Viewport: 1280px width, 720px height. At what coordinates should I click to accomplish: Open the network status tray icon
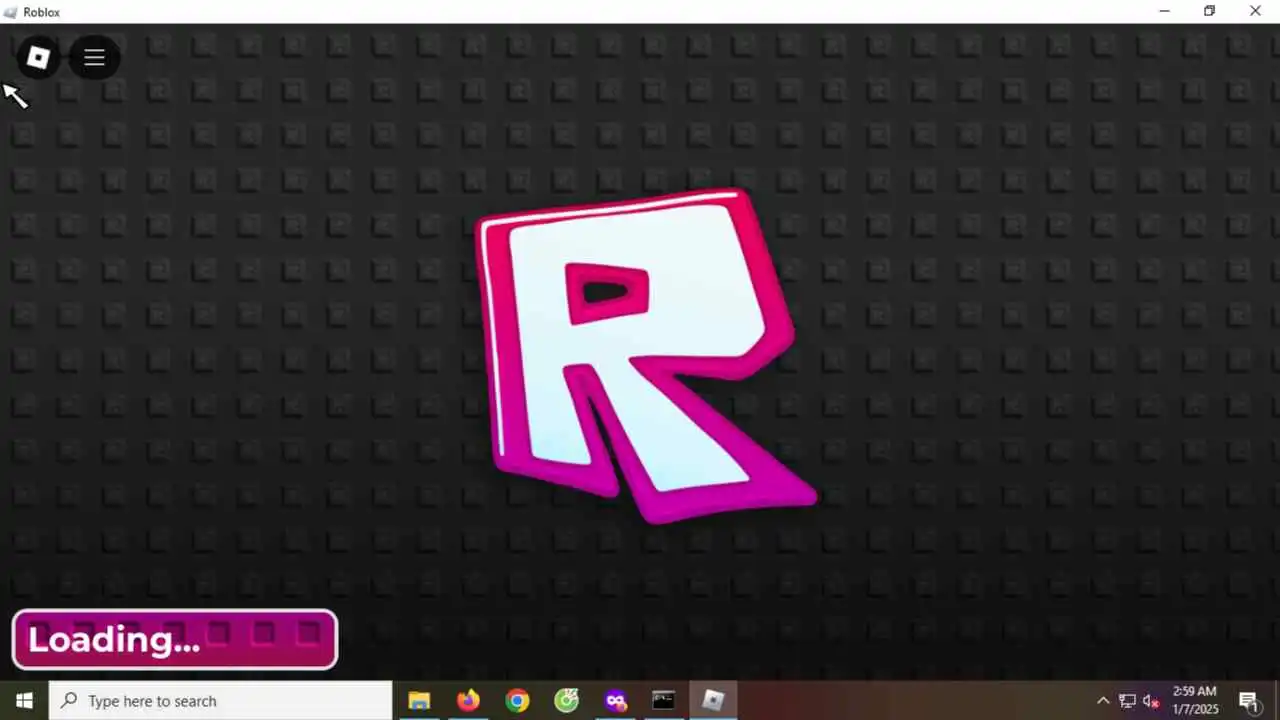pos(1127,701)
